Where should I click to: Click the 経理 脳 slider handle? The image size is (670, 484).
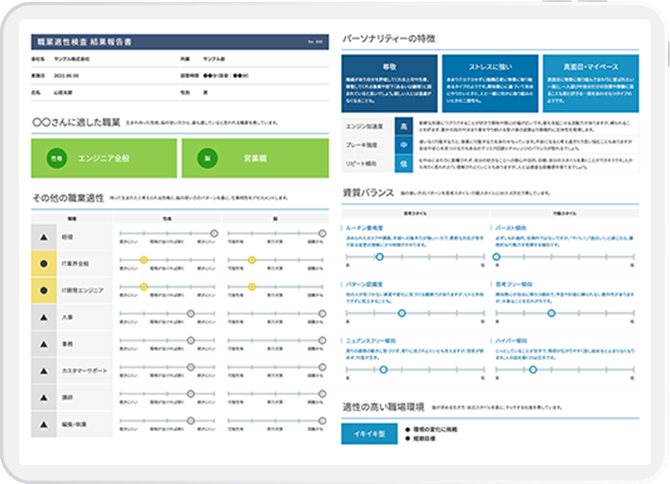point(322,233)
